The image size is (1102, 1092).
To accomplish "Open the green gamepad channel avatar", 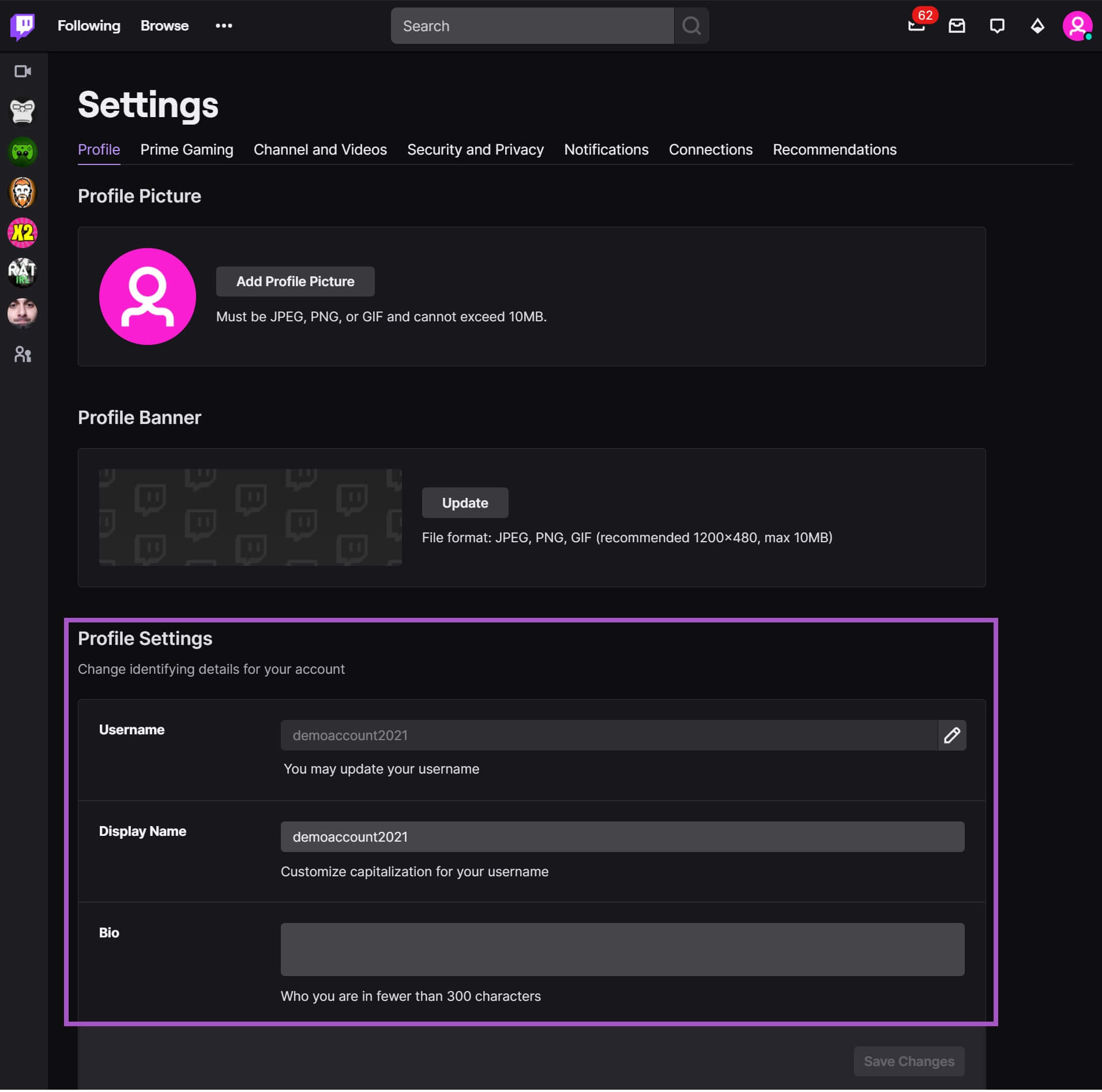I will (22, 152).
